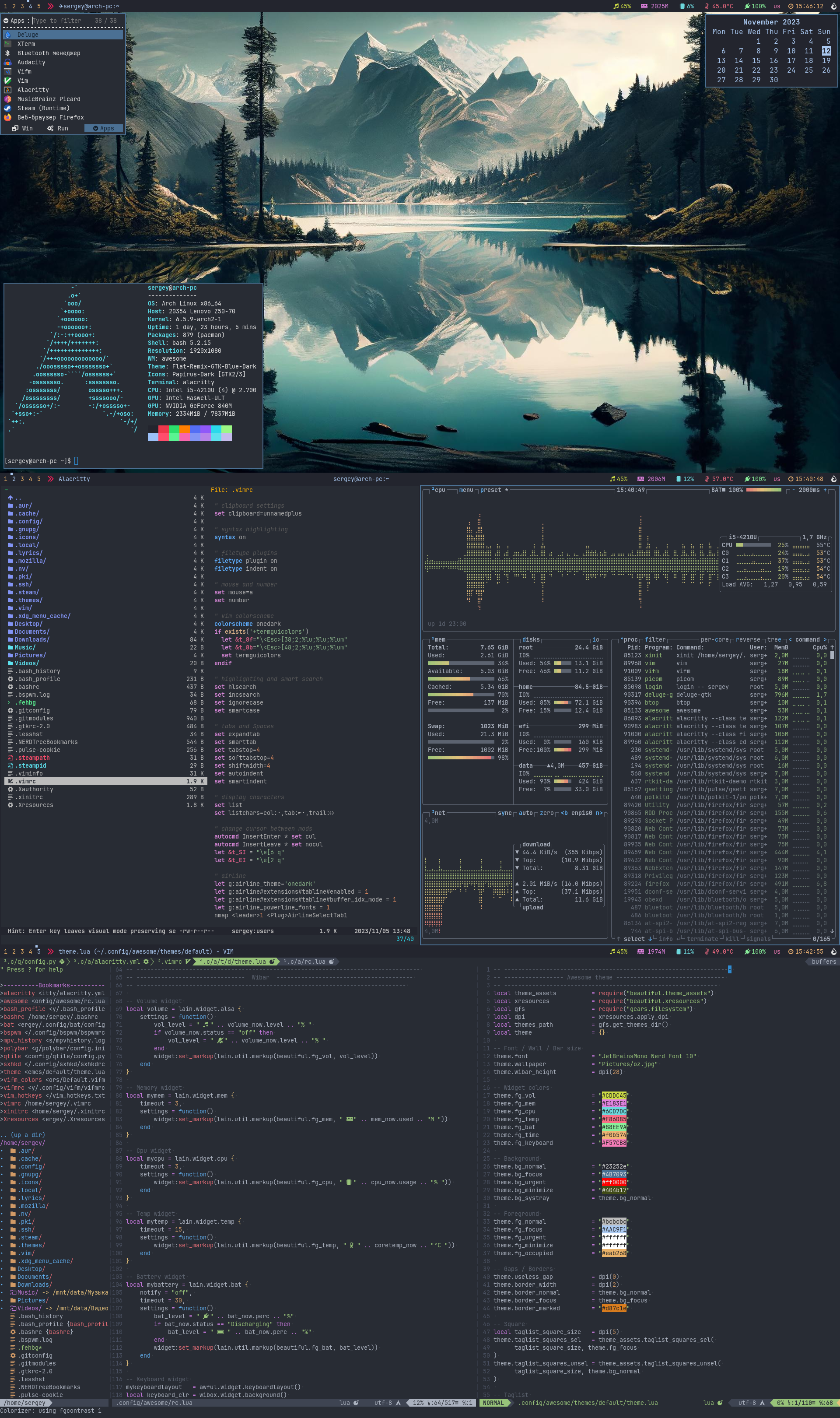
Task: Click the CPU chip icon beside 6%
Action: (682, 6)
